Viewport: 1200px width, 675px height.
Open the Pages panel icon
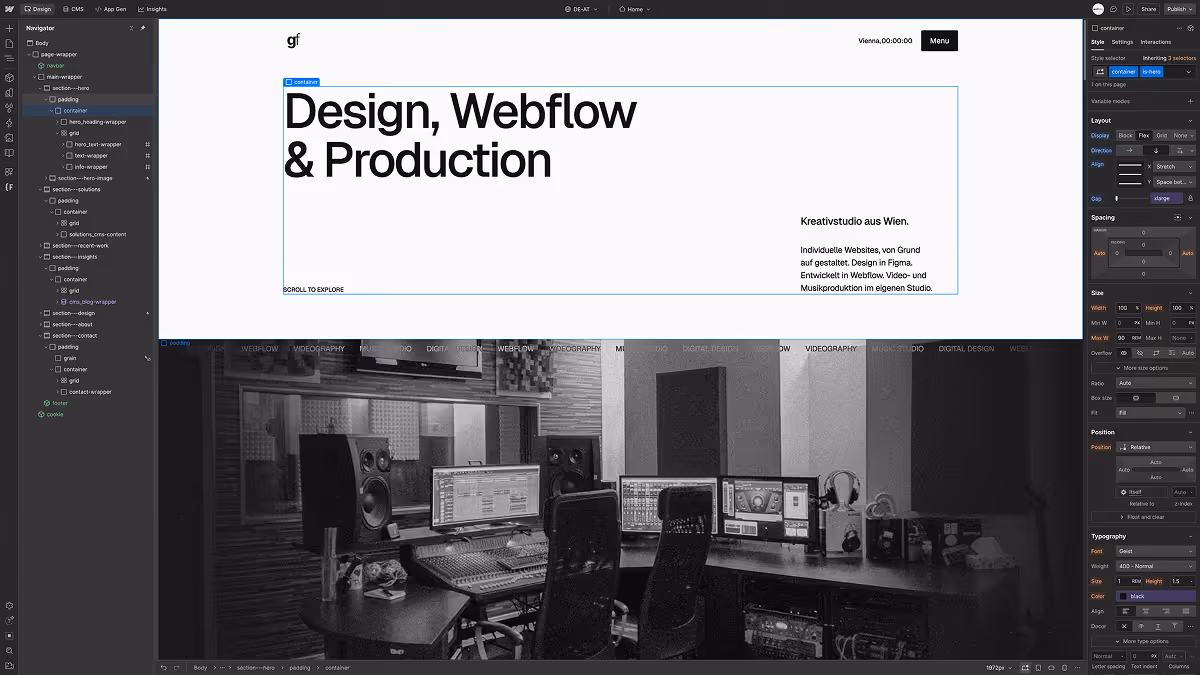point(9,44)
